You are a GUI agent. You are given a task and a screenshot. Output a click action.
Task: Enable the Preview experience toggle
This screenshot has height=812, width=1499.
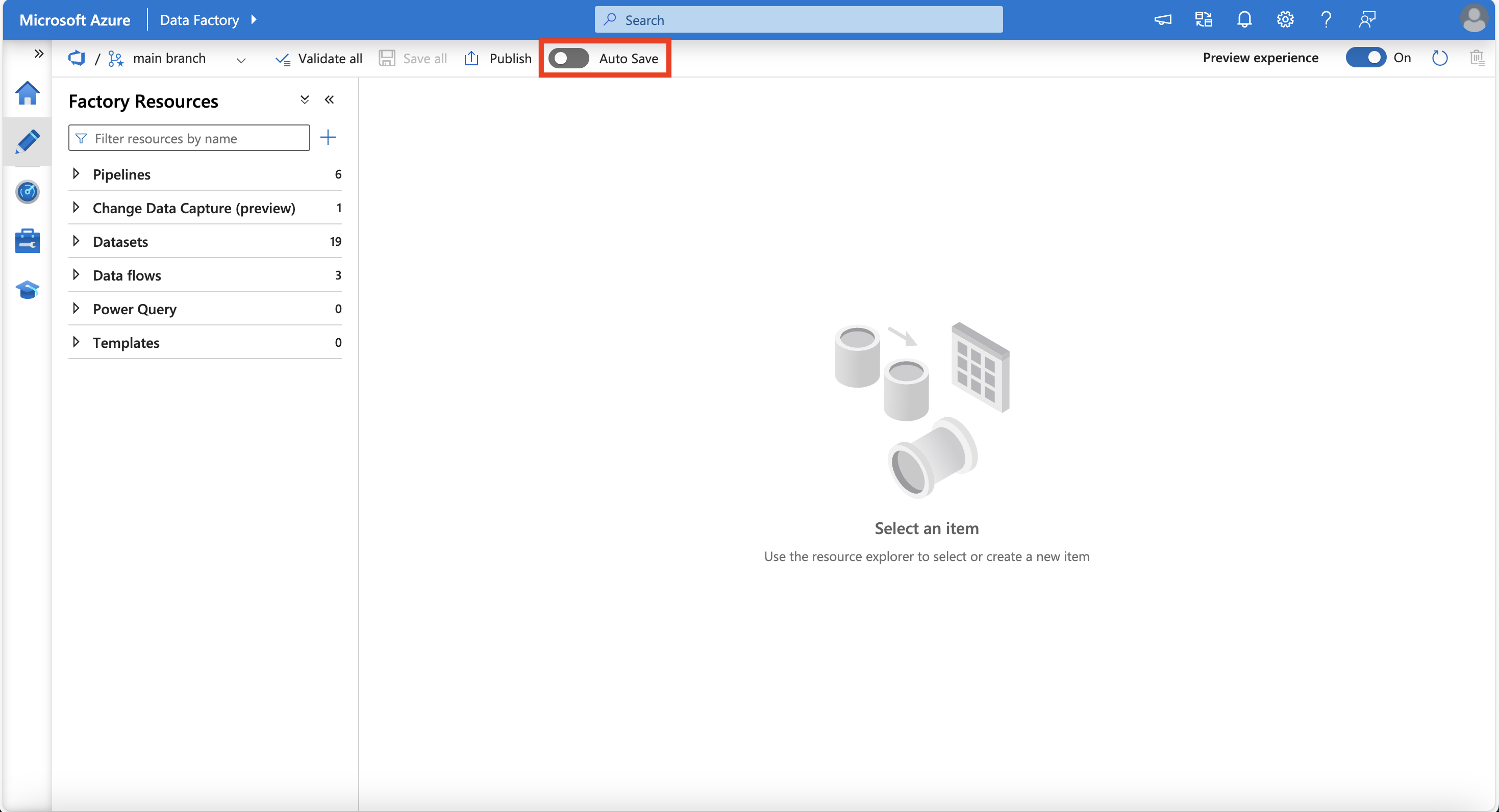[1365, 58]
